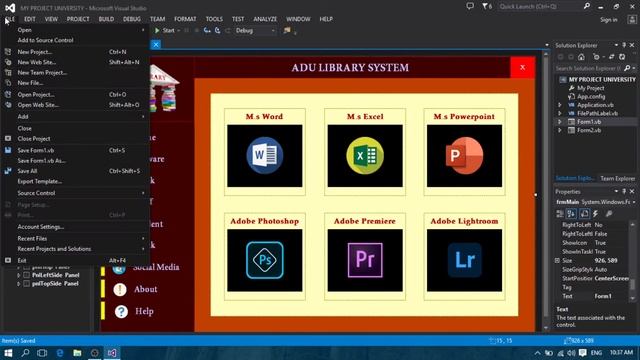This screenshot has height=360, width=640.
Task: Click the M.s Excel icon tile
Action: tap(365, 156)
